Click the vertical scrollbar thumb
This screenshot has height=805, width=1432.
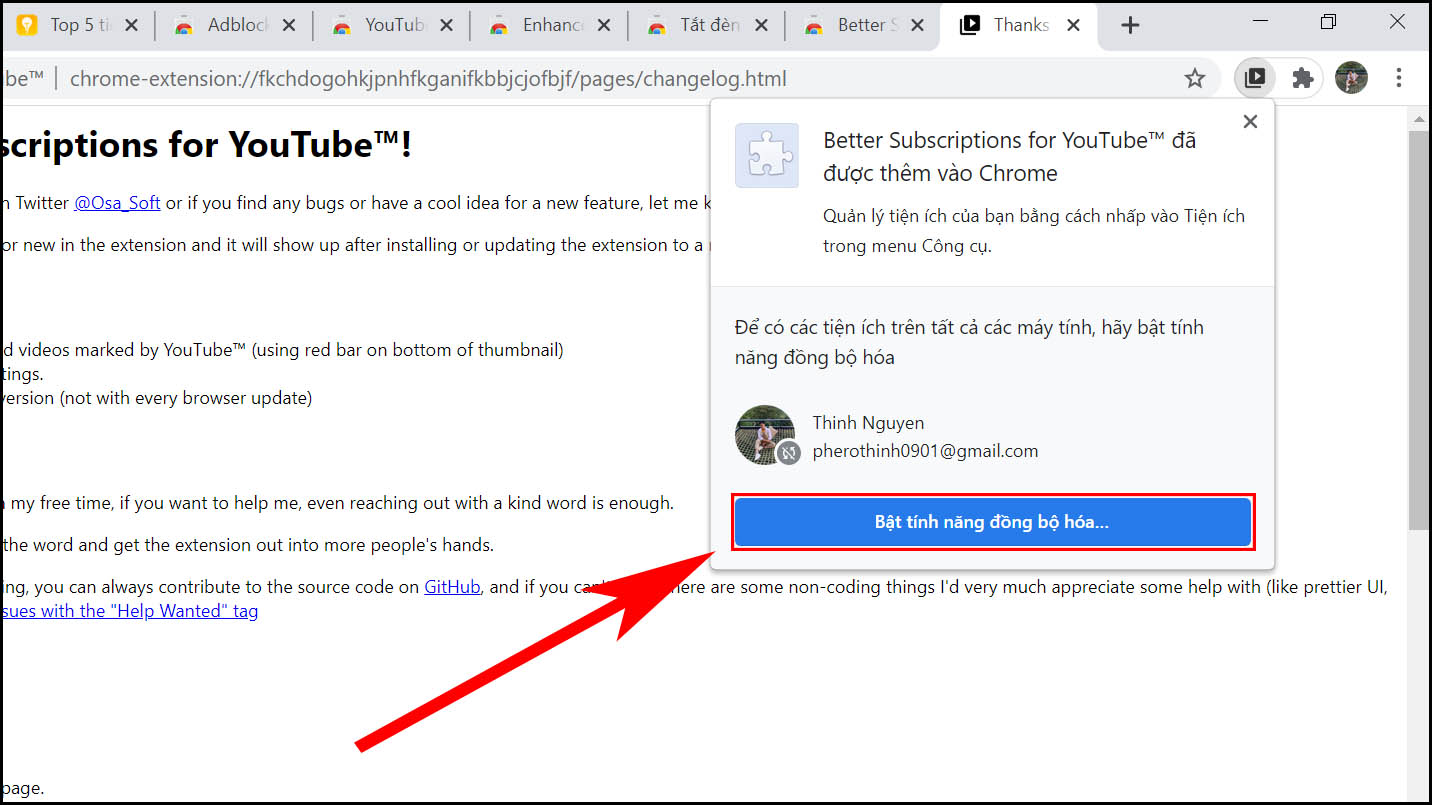(1419, 330)
